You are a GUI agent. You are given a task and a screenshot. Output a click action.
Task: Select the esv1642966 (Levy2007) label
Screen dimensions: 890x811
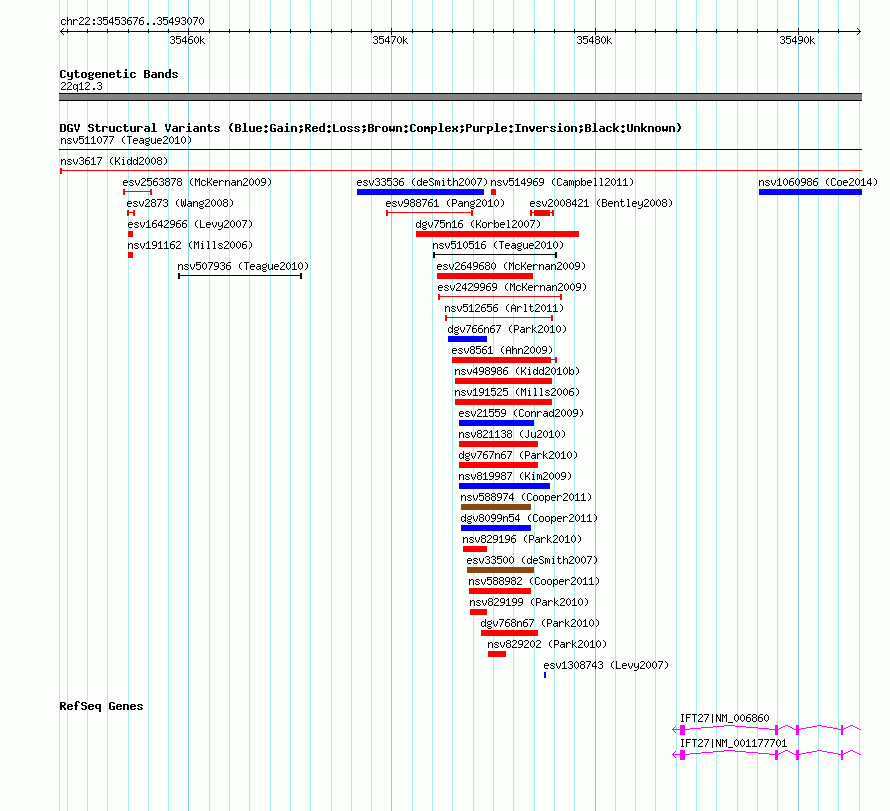tap(190, 224)
